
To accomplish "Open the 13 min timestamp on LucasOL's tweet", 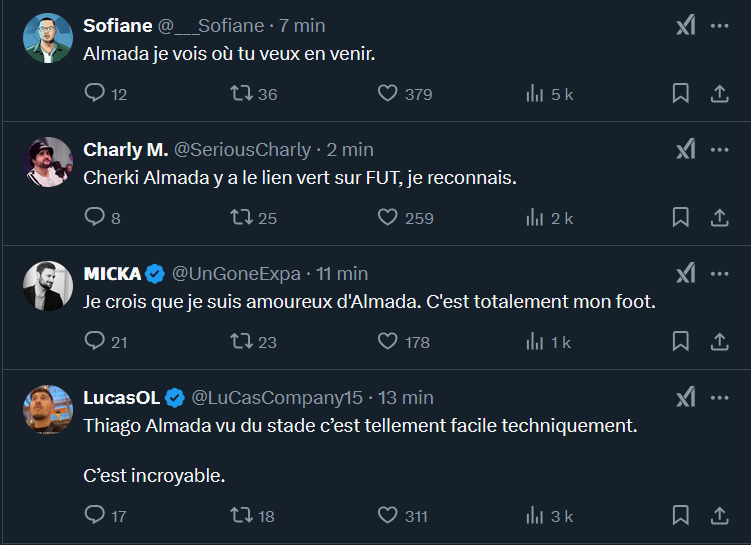I will pos(404,397).
